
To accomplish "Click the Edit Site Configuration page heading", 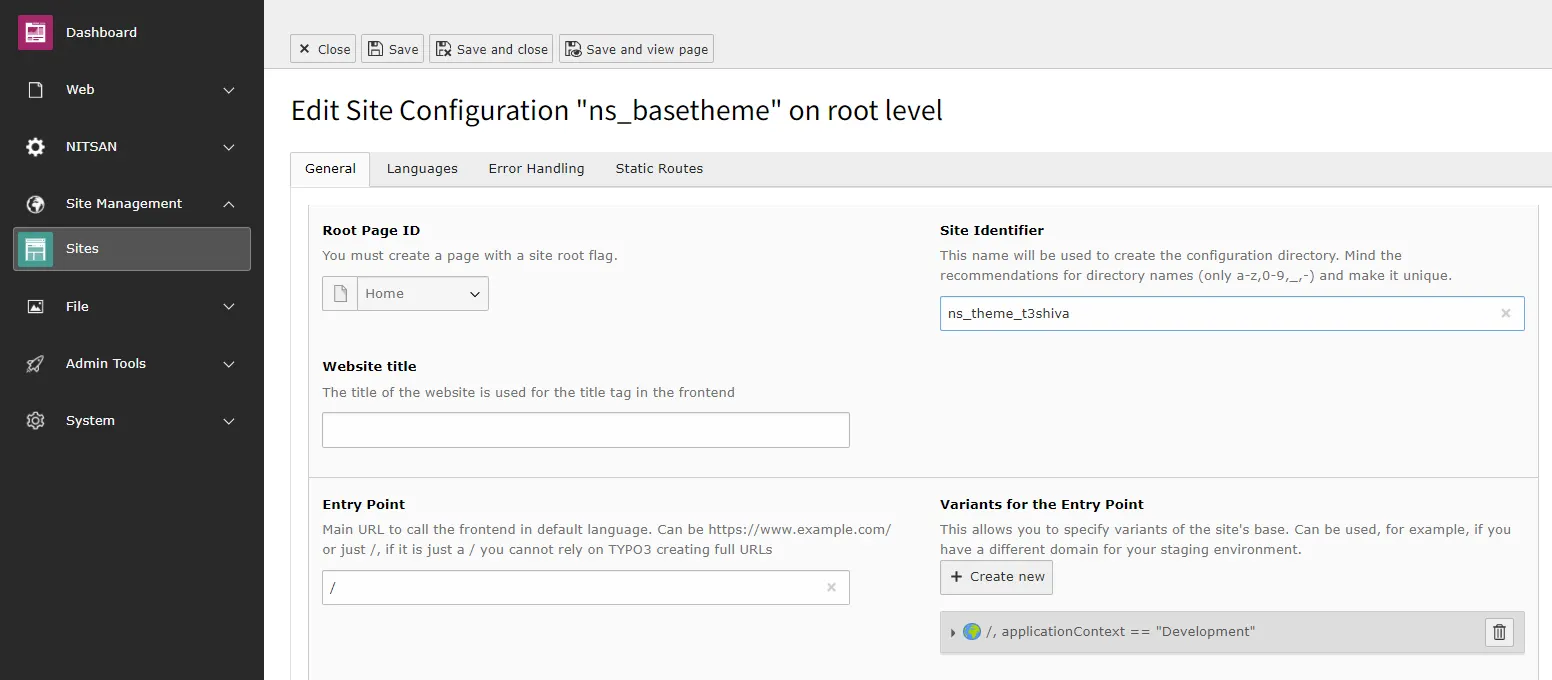I will tap(617, 110).
